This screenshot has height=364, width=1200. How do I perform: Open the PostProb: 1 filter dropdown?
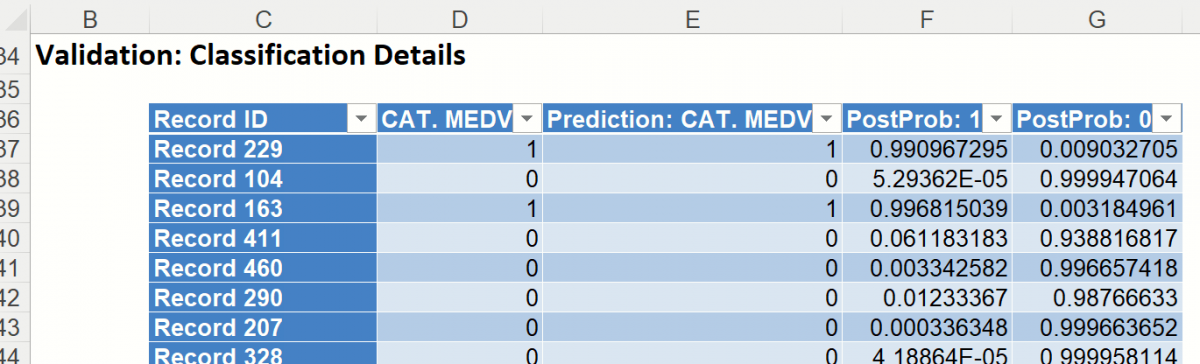point(997,120)
